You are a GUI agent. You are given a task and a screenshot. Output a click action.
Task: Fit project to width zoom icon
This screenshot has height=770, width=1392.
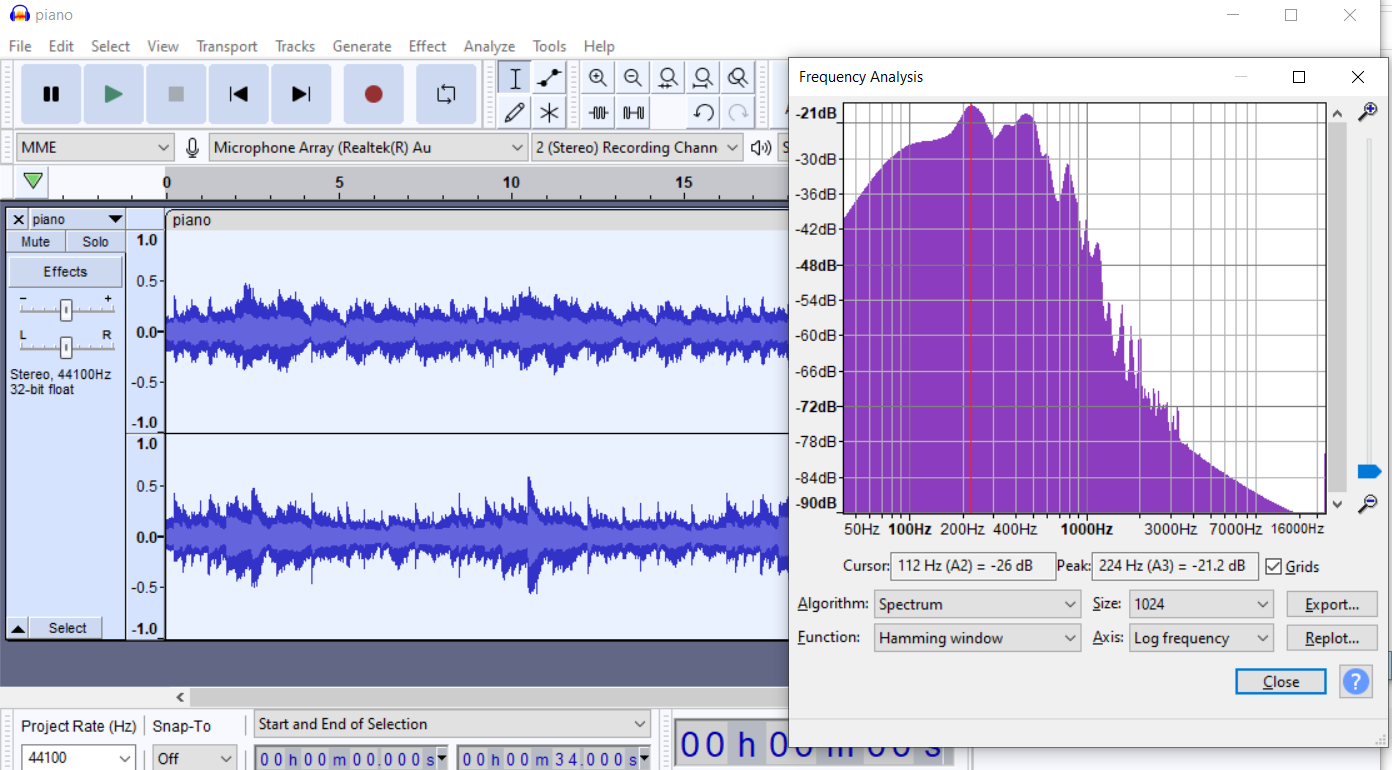[x=703, y=78]
